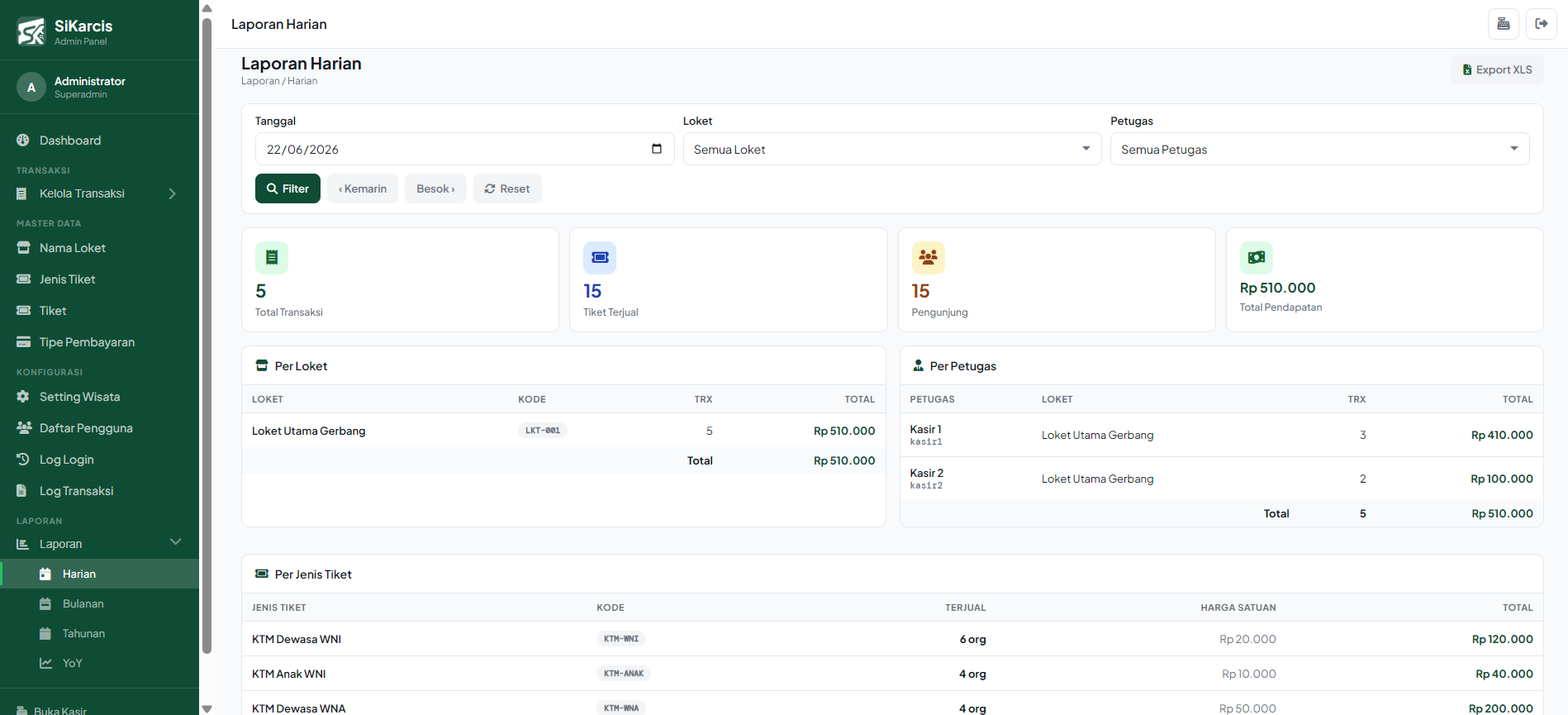This screenshot has height=715, width=1568.
Task: Click the Rp 100.000 total value
Action: point(1502,479)
